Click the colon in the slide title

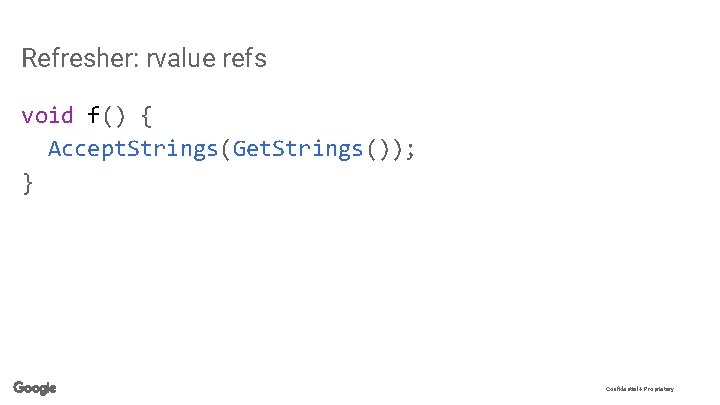tap(137, 61)
